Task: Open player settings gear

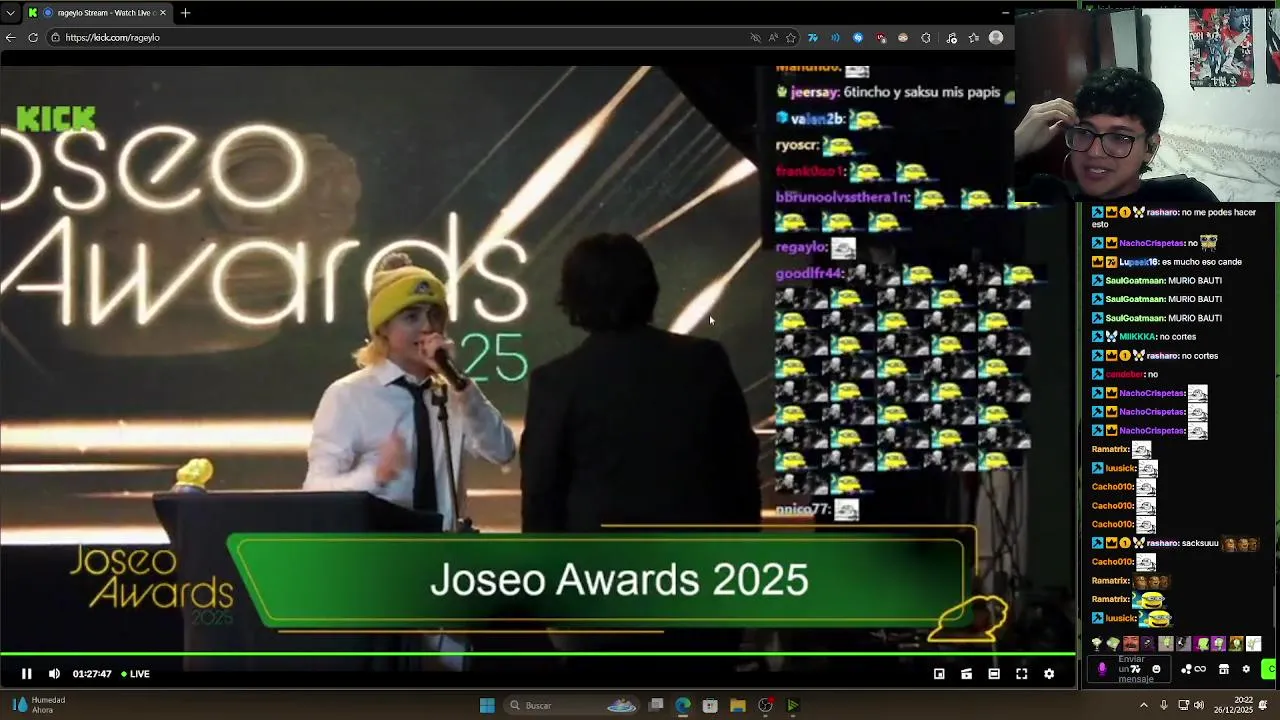Action: point(1049,674)
